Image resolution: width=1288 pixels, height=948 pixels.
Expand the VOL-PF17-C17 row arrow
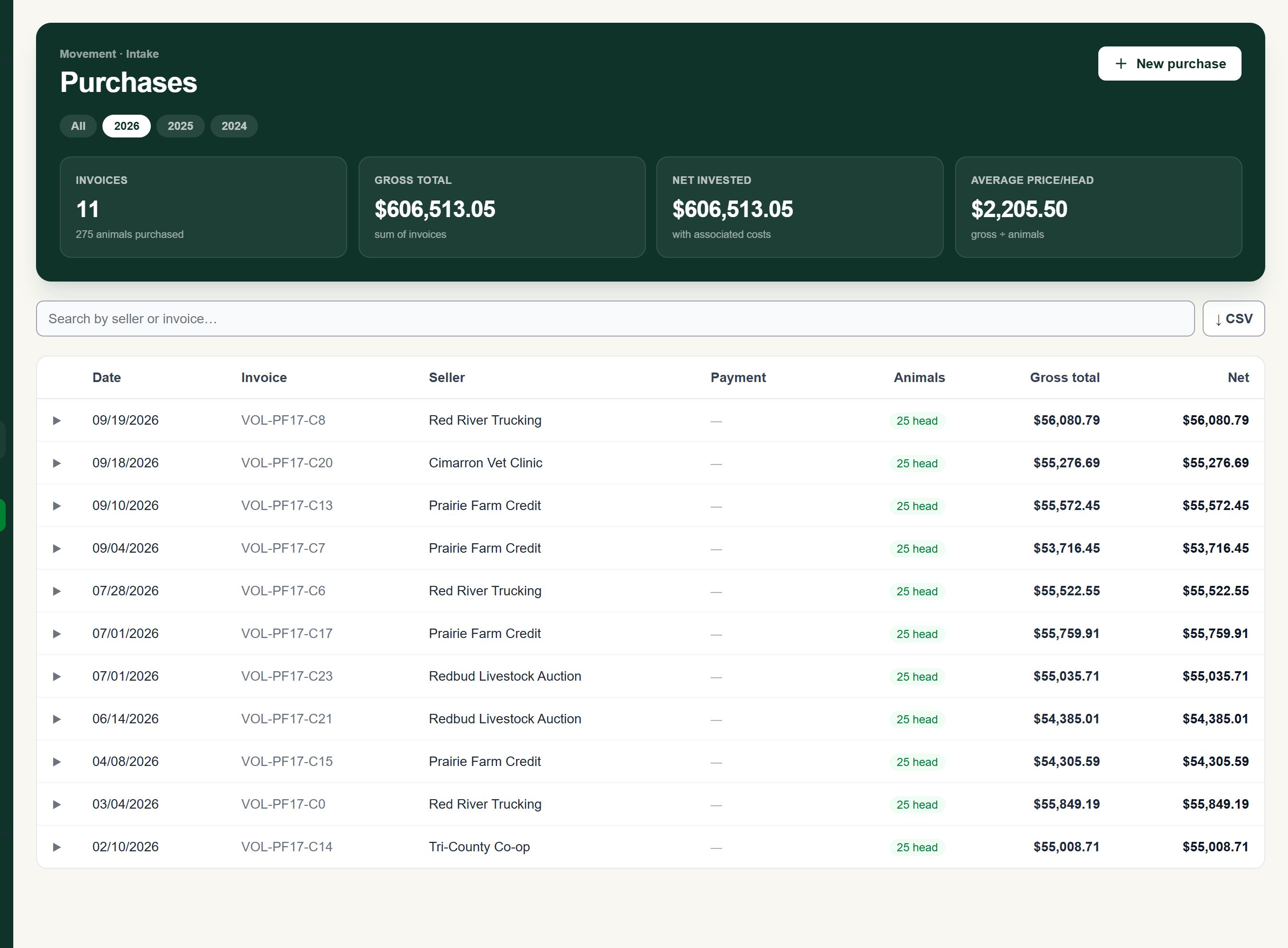pos(57,634)
